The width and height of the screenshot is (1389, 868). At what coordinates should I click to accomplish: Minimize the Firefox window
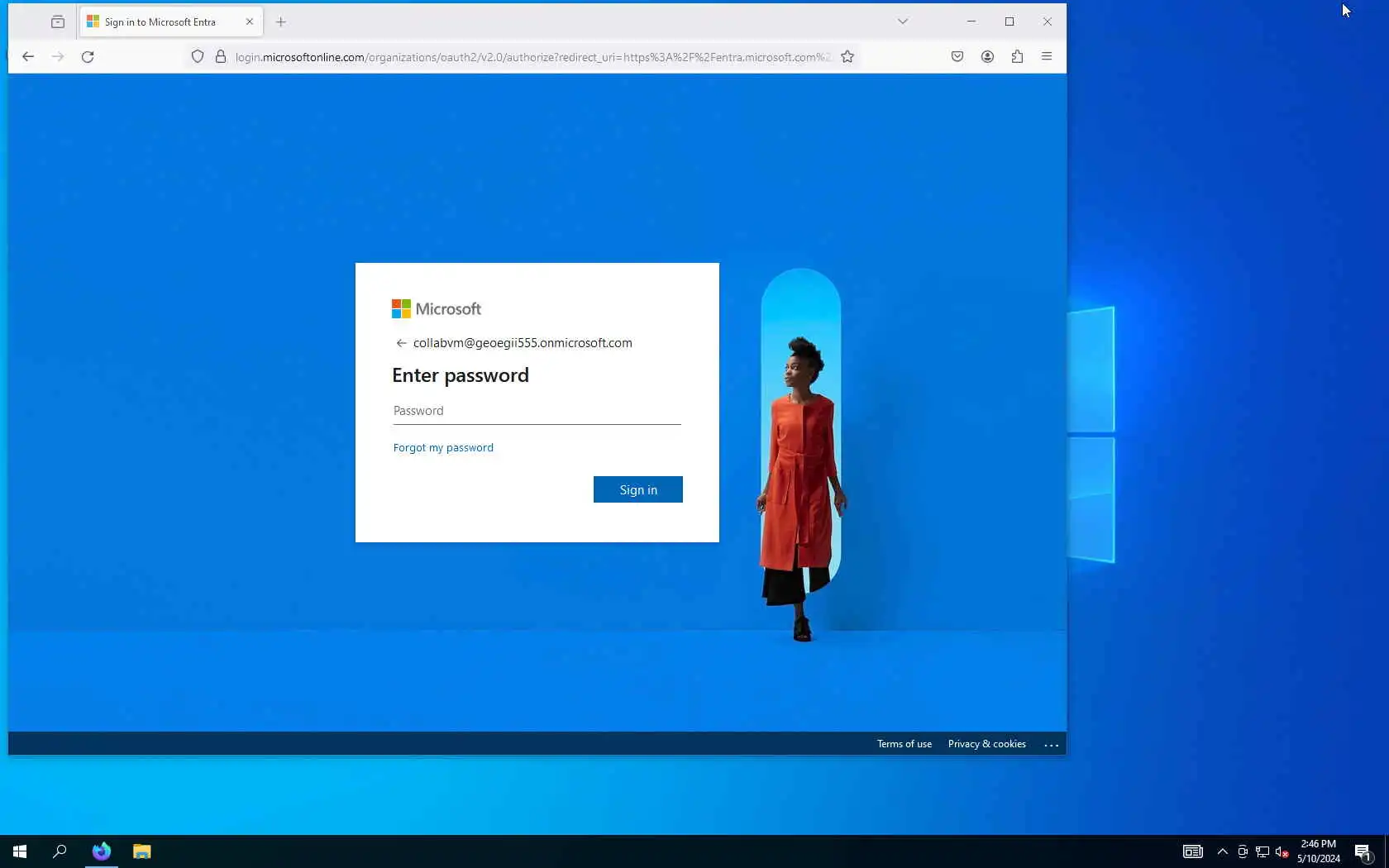pyautogui.click(x=971, y=21)
